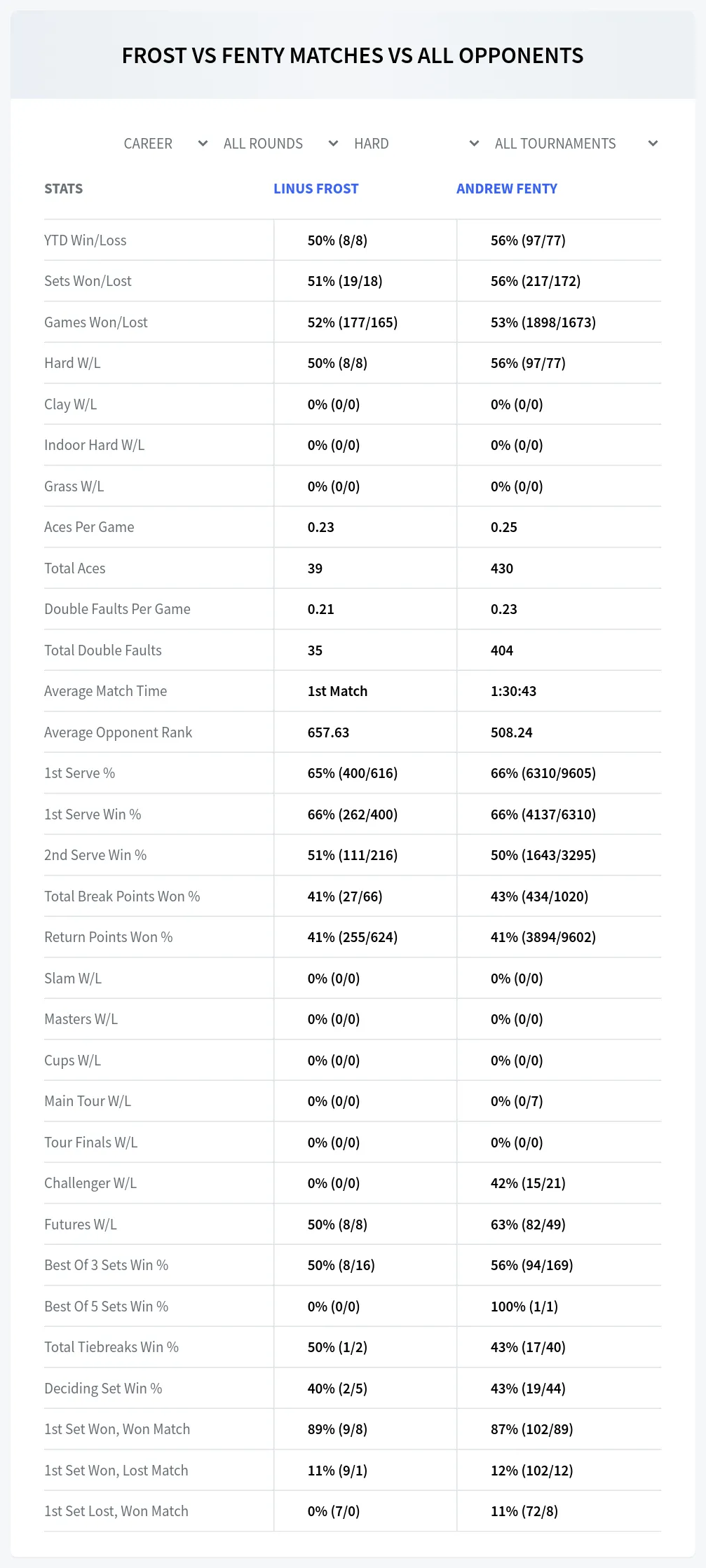Click the chevron arrow next to ALL ROUNDS
The height and width of the screenshot is (1568, 706).
[x=334, y=144]
